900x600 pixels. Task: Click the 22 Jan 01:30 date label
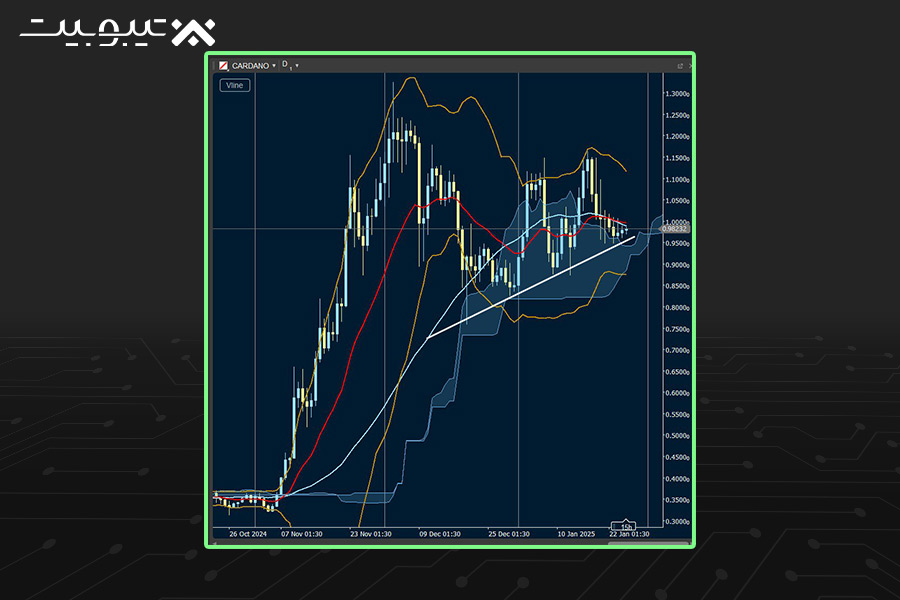tap(629, 534)
